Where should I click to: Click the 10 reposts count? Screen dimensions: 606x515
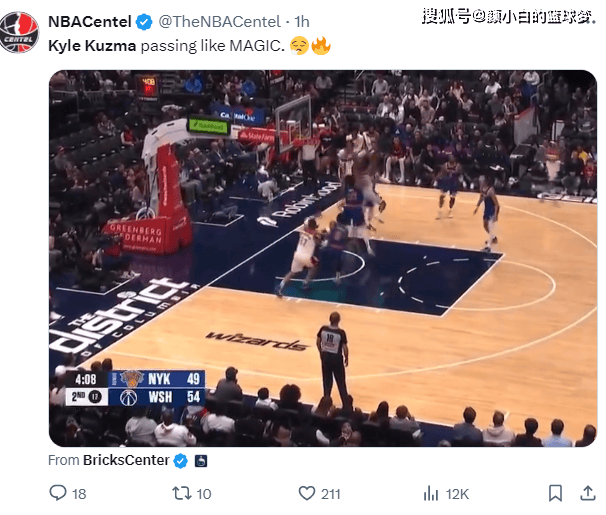click(204, 494)
